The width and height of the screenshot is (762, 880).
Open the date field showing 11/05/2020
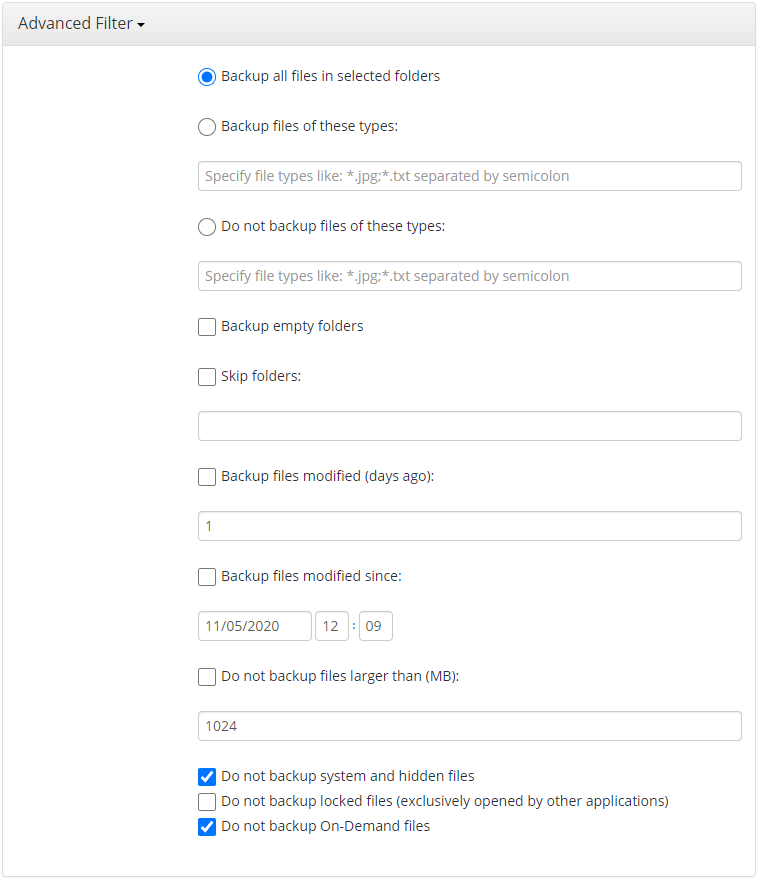(255, 626)
